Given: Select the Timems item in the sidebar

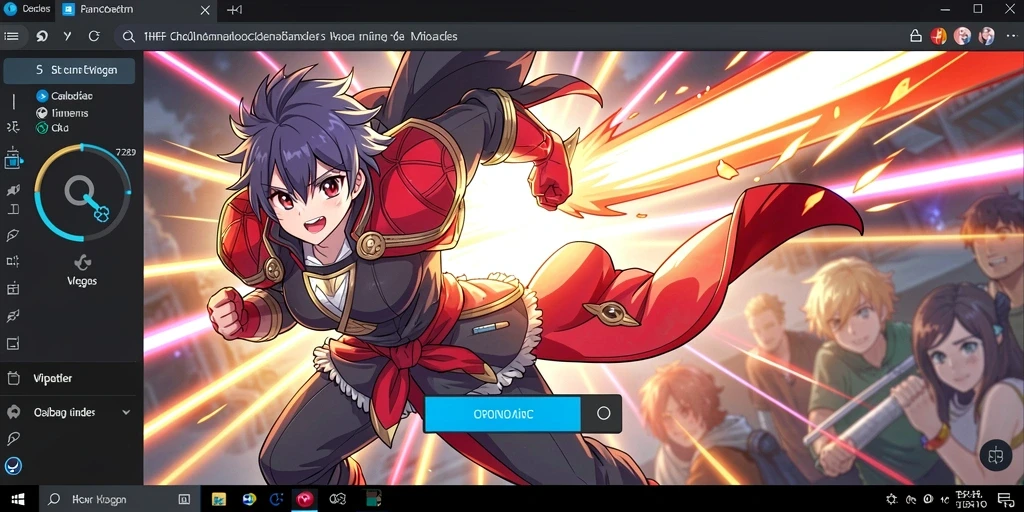Looking at the screenshot, I should (x=62, y=113).
